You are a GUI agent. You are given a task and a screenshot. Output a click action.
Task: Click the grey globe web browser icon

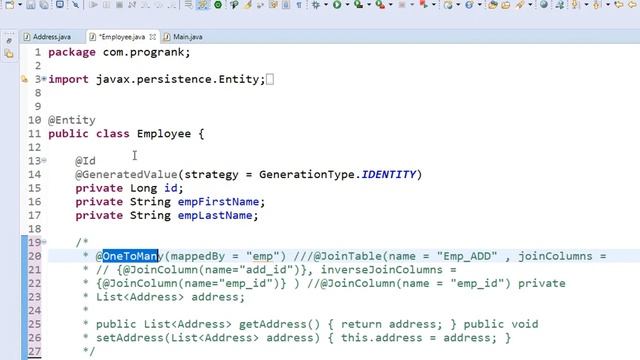(544, 4)
